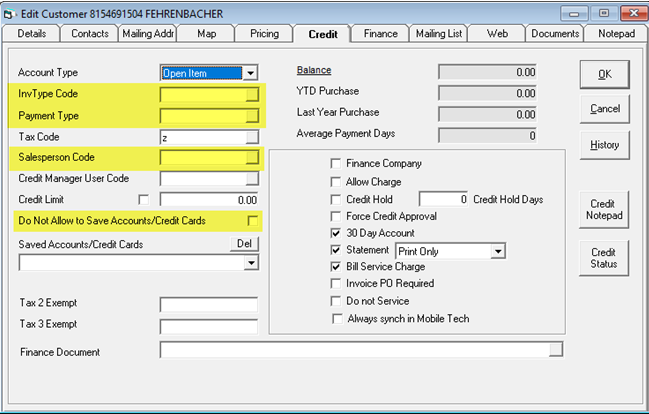Expand the Saved Accounts/Credit Cards dropdown
This screenshot has width=649, height=414.
pyautogui.click(x=251, y=263)
